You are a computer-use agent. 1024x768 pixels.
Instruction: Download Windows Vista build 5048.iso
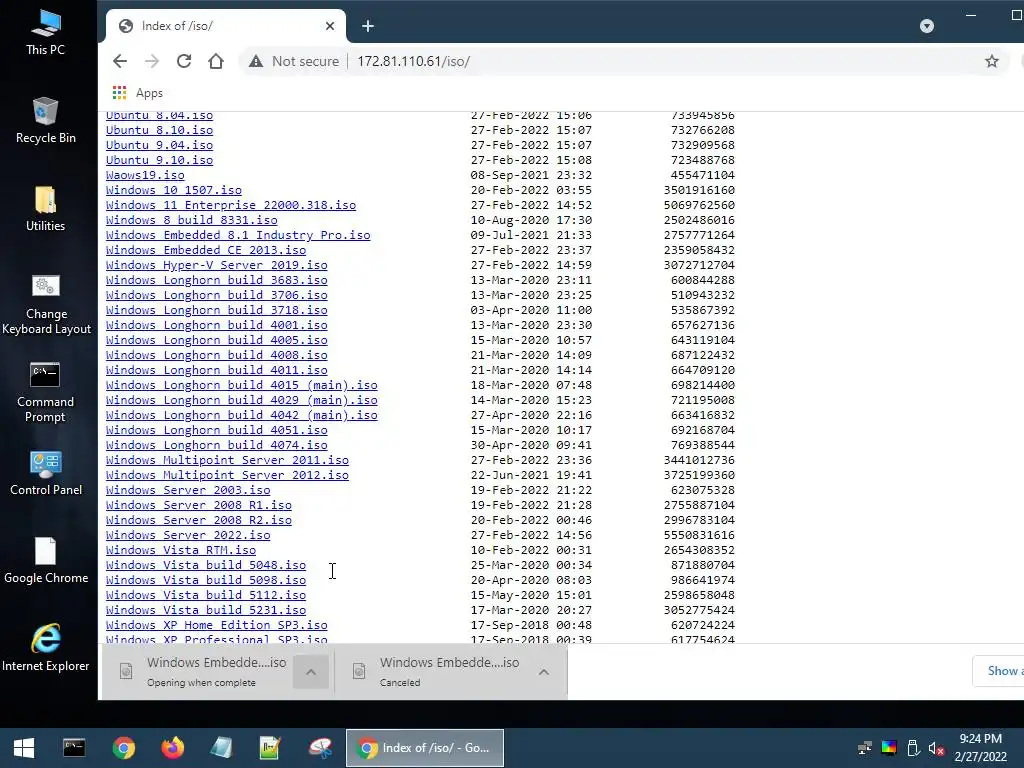click(x=206, y=566)
